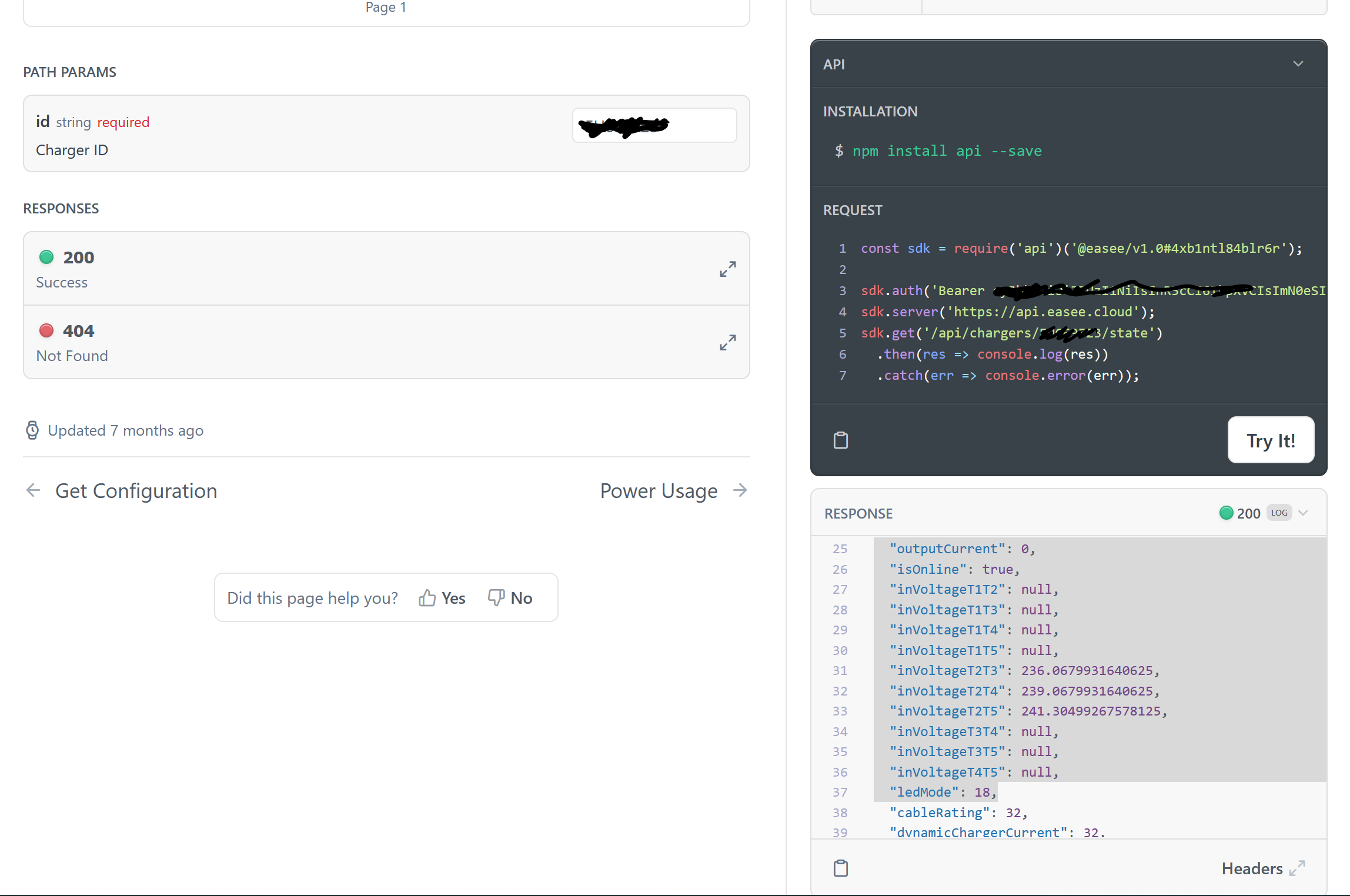Expand the Headers panel with the arrows icon

1297,868
